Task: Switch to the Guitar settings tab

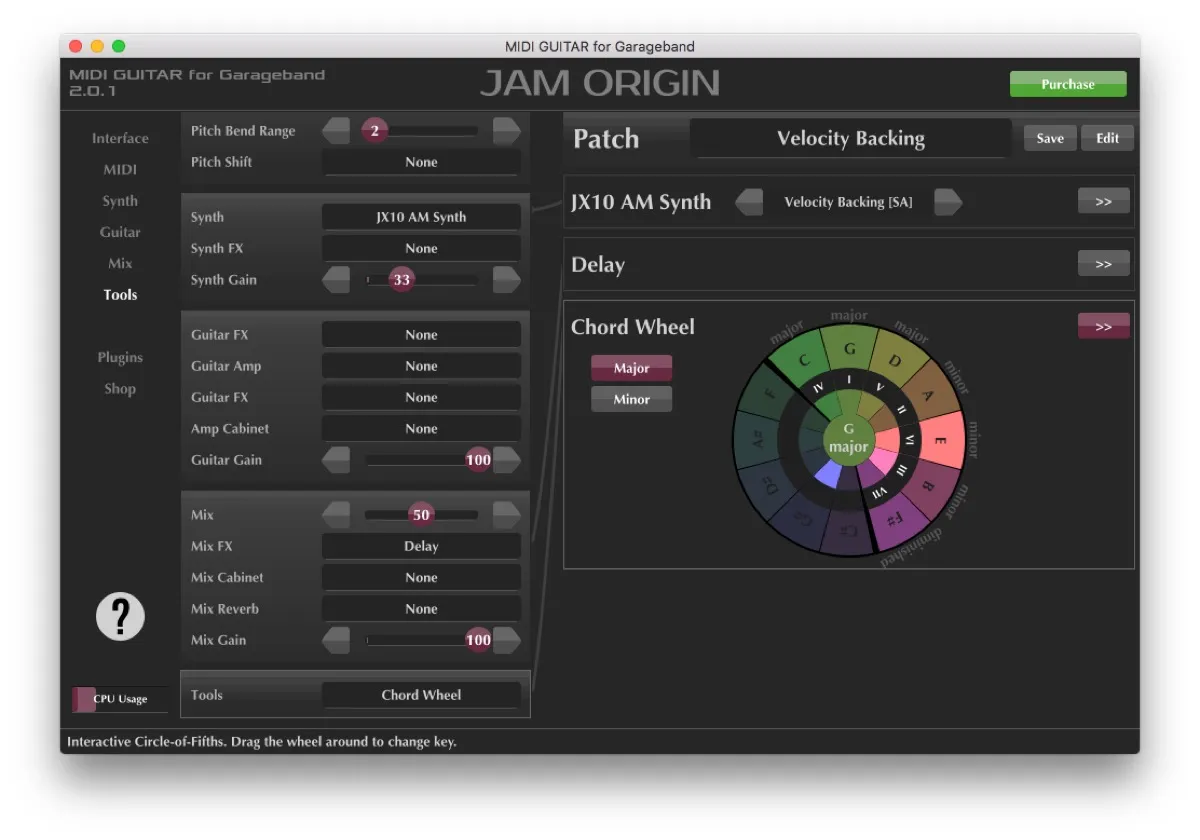Action: 120,232
